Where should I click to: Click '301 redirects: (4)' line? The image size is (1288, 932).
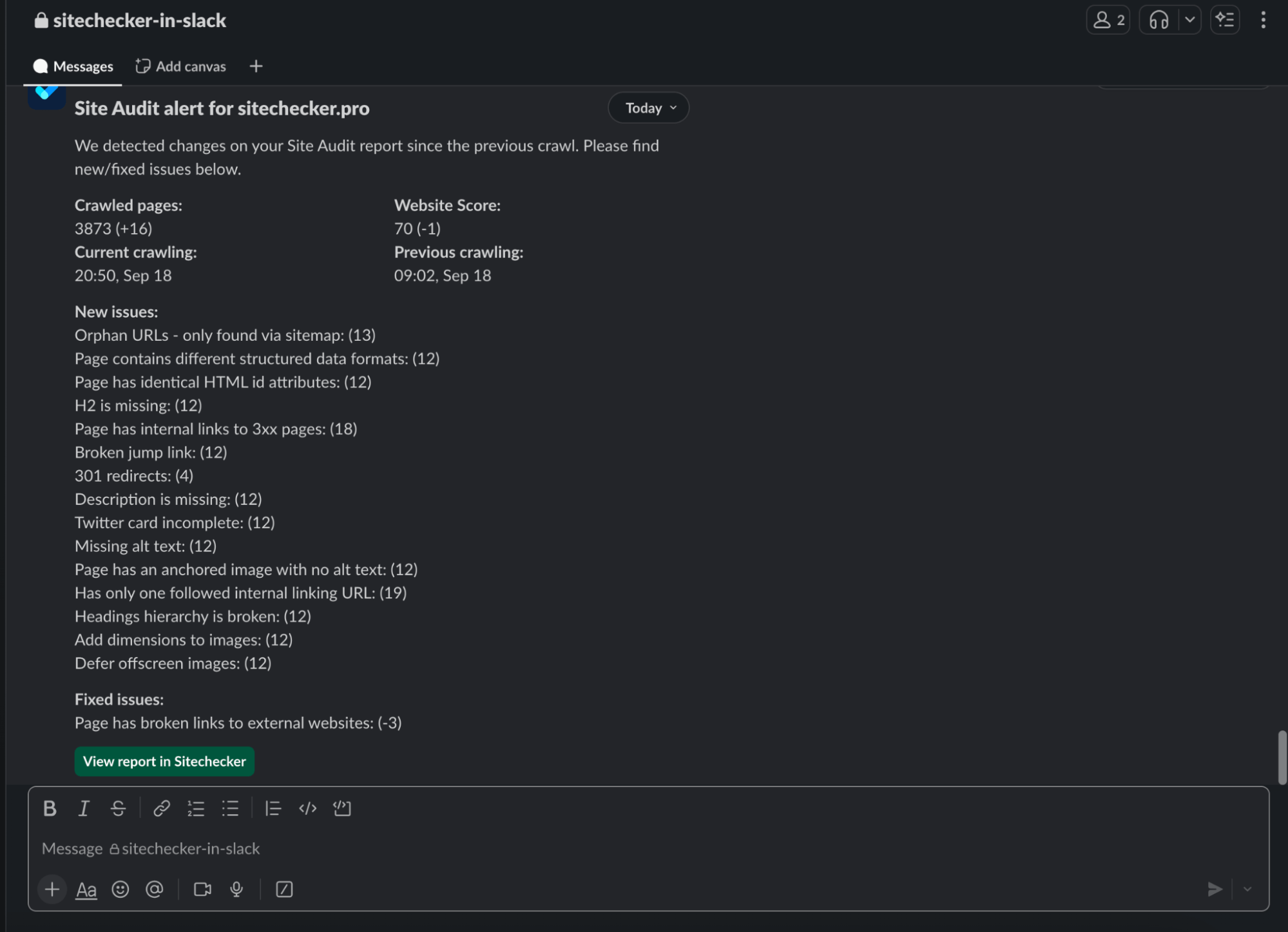(x=134, y=475)
